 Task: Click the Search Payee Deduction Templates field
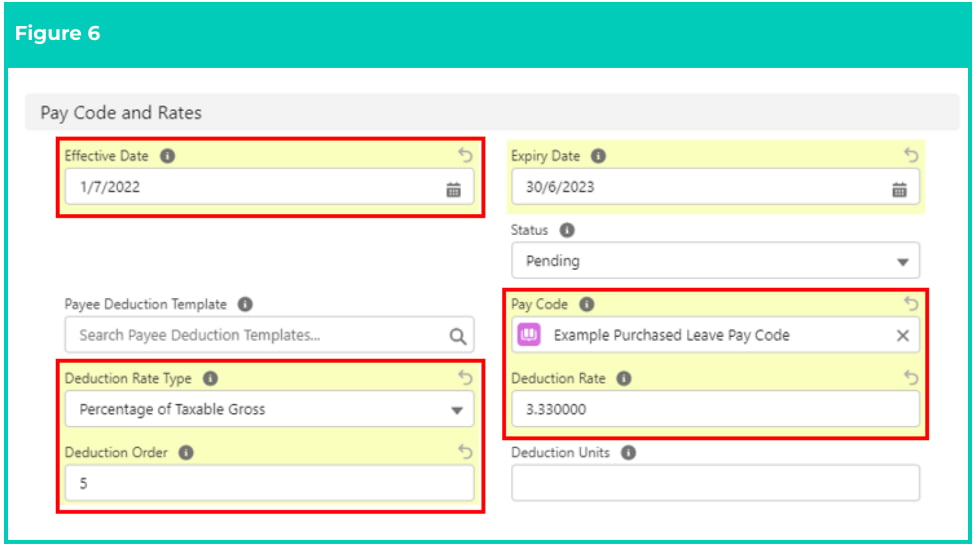(x=270, y=335)
